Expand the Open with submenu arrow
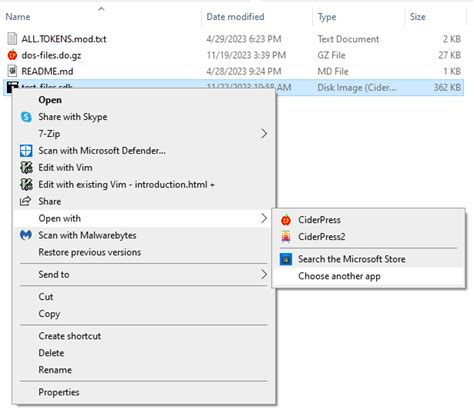 click(x=264, y=218)
